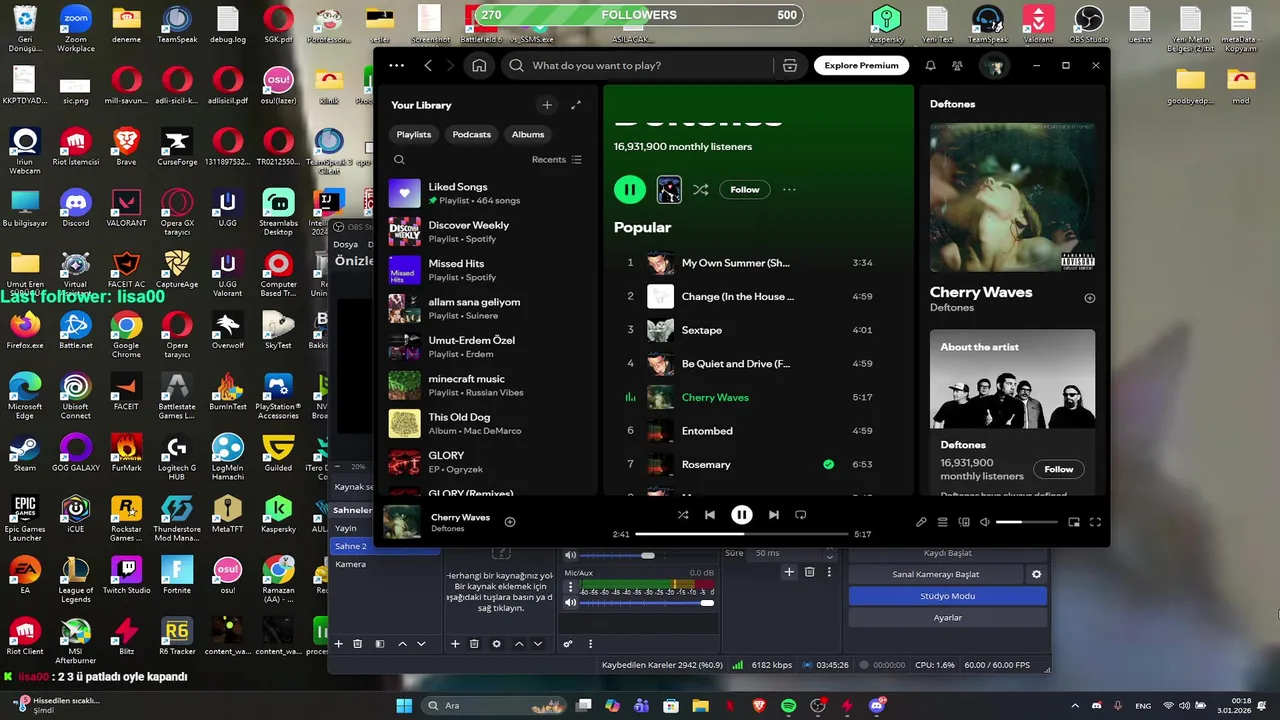Open OBS virtual camera settings gear
This screenshot has height=720, width=1280.
pyautogui.click(x=1037, y=574)
